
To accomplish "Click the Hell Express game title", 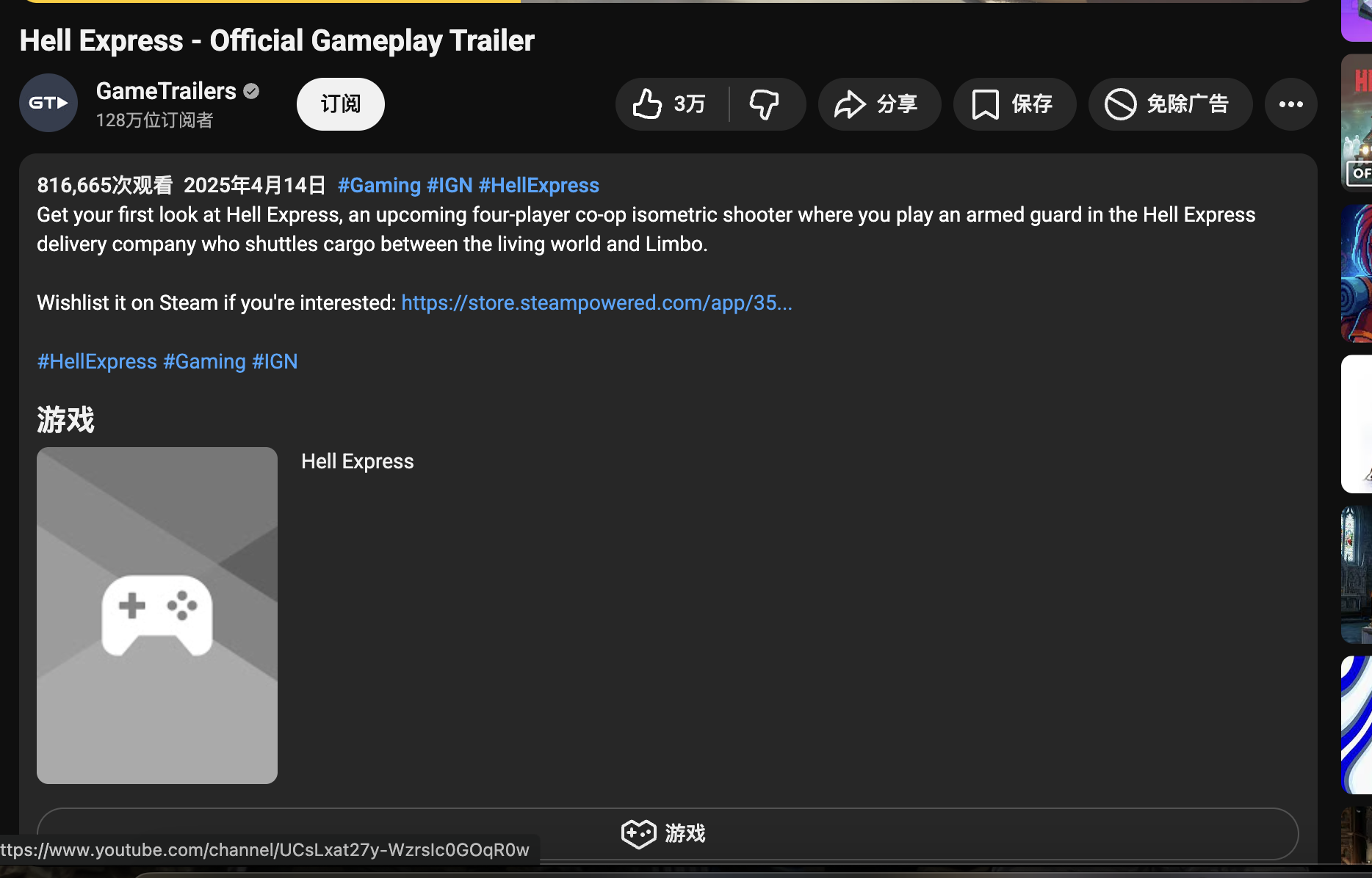I will pyautogui.click(x=357, y=461).
